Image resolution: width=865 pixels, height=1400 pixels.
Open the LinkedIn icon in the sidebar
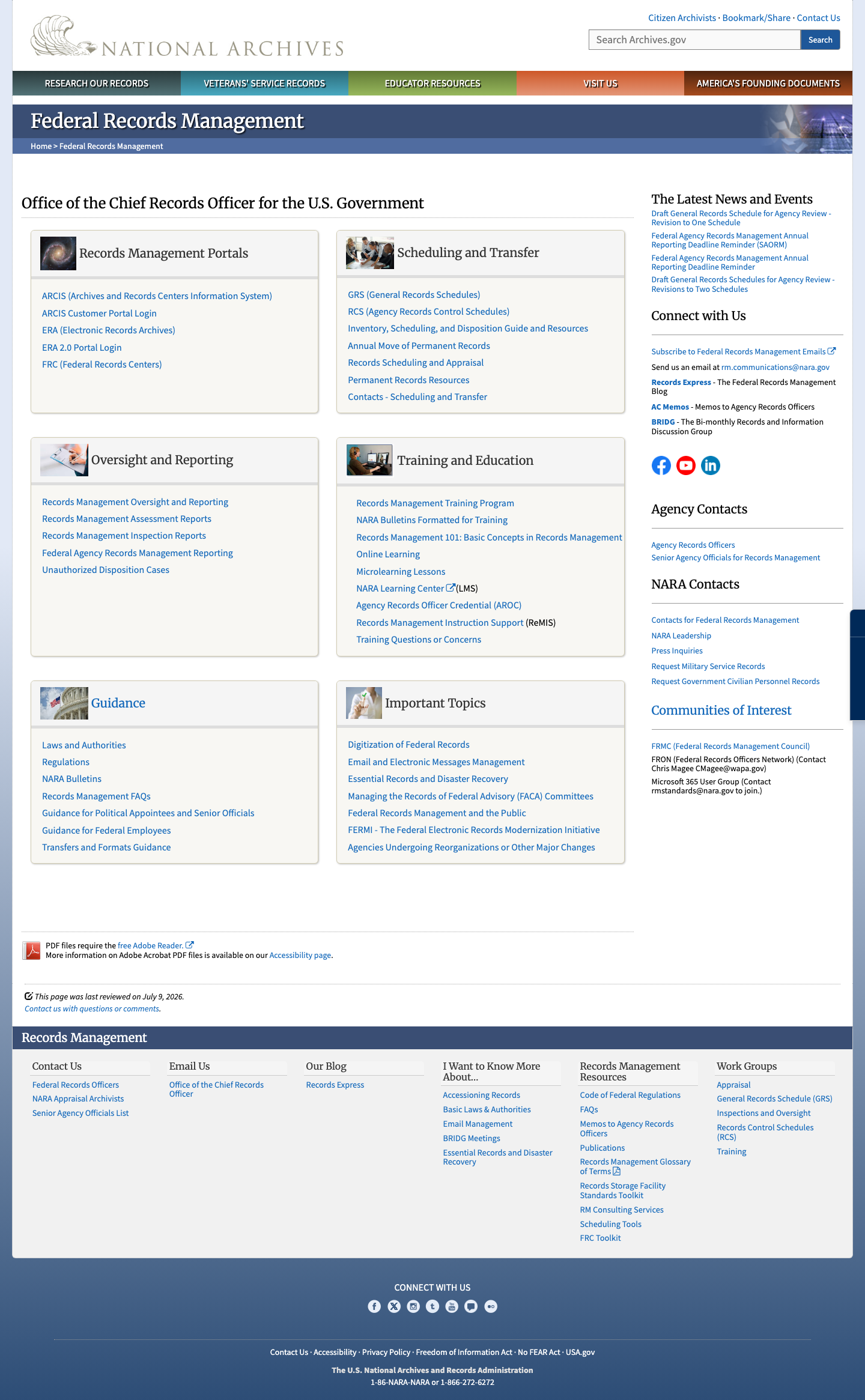pos(711,465)
